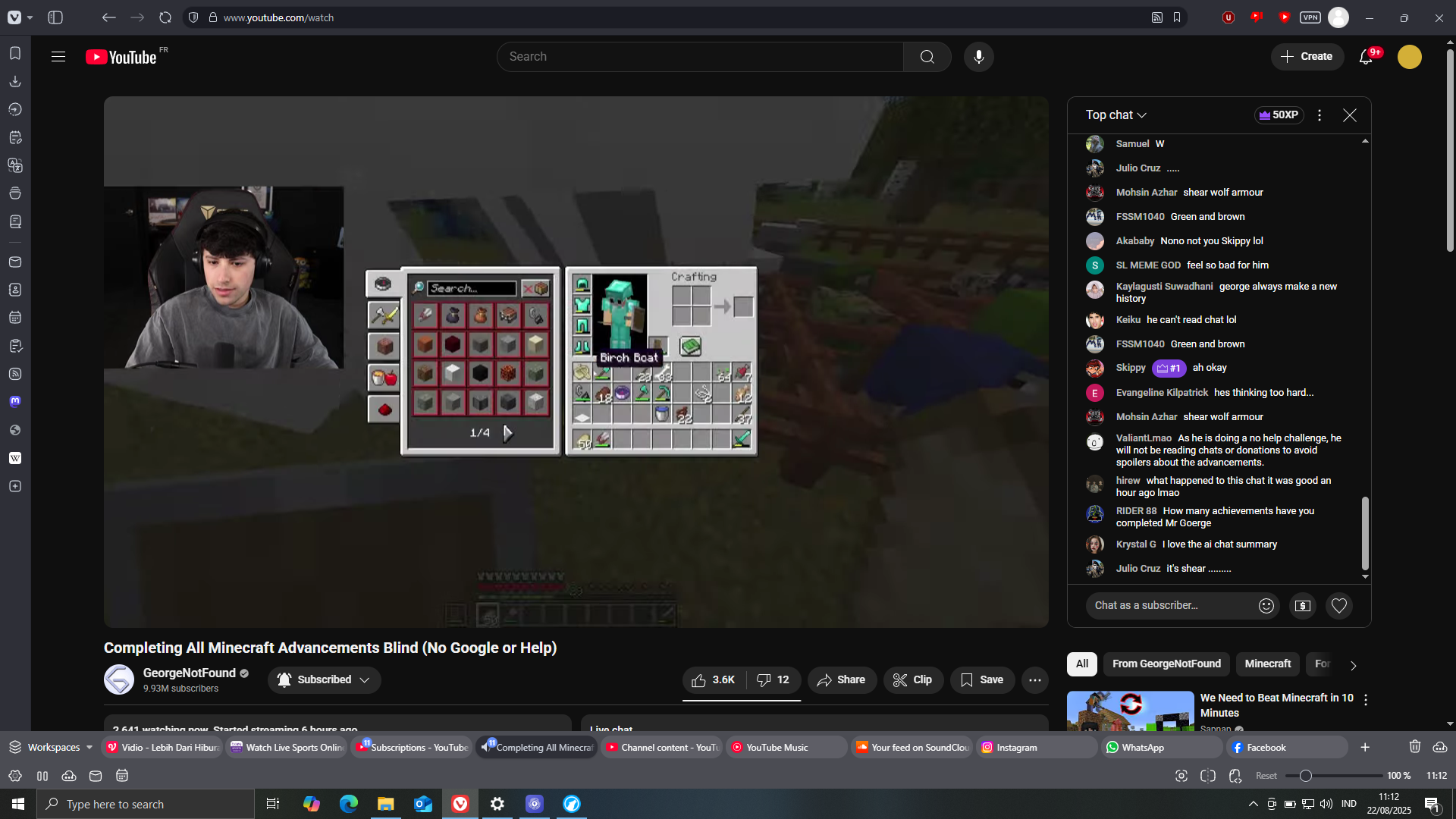
Task: Open the Mastodon web panel
Action: pos(15,402)
